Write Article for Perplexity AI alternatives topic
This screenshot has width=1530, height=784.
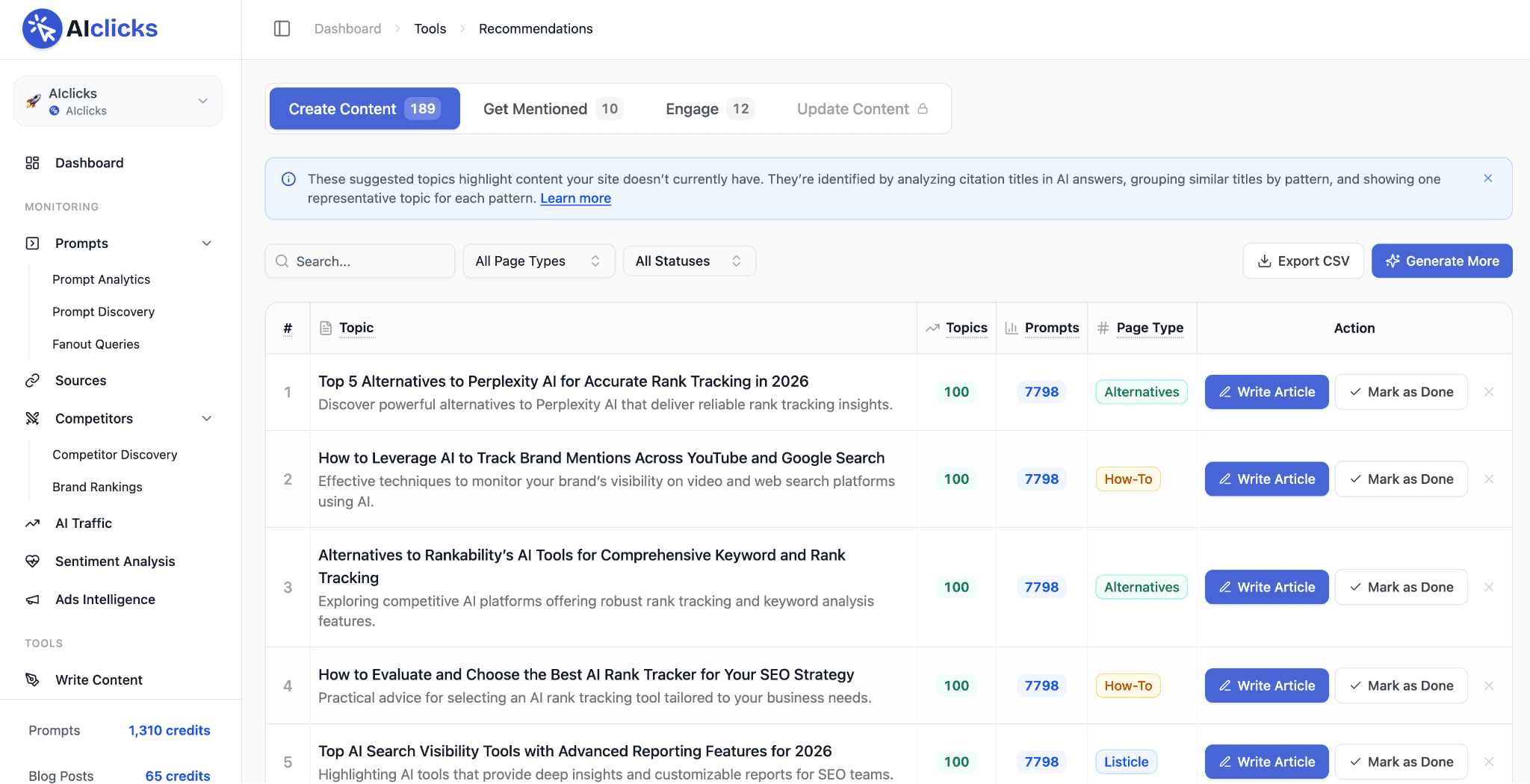(1266, 392)
